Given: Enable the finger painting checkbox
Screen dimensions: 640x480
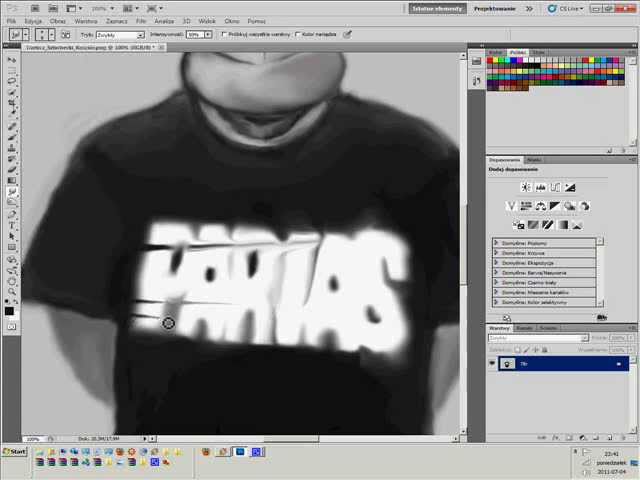Looking at the screenshot, I should coord(298,34).
